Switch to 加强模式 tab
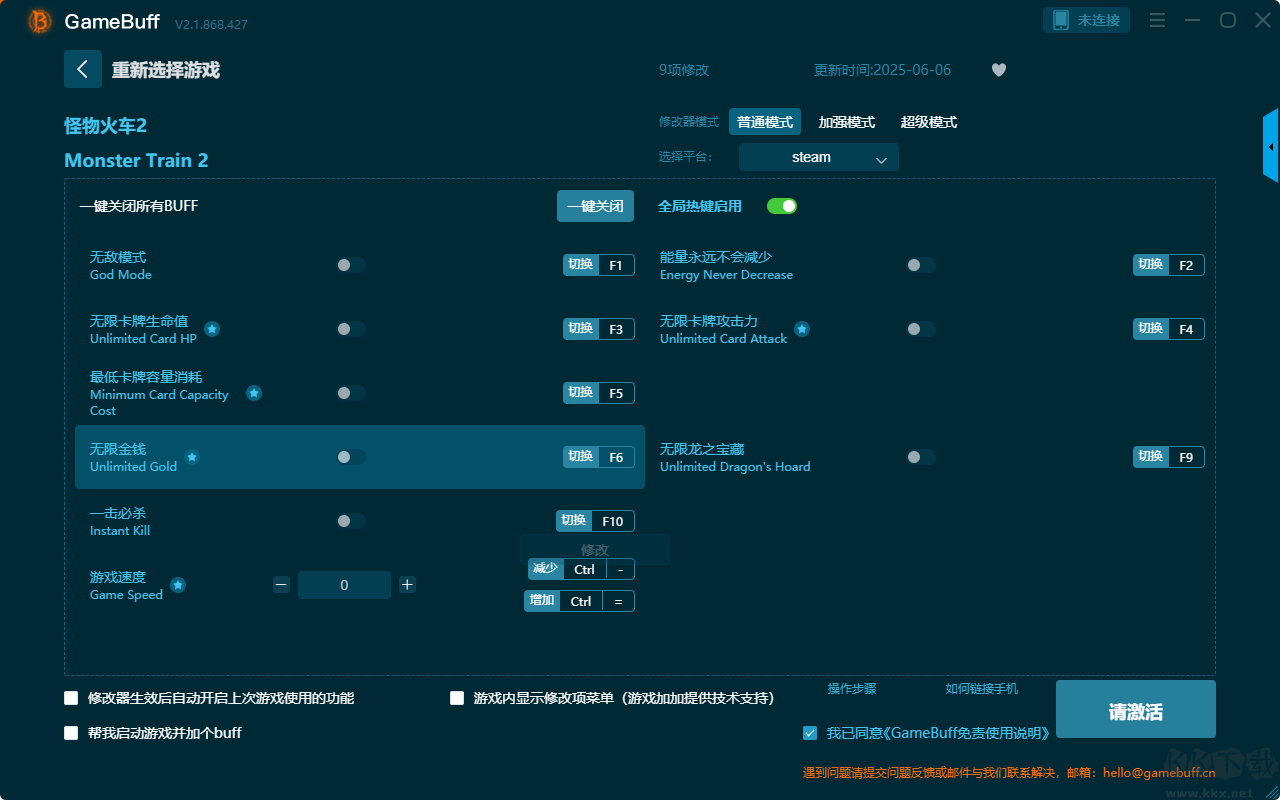 coord(847,122)
